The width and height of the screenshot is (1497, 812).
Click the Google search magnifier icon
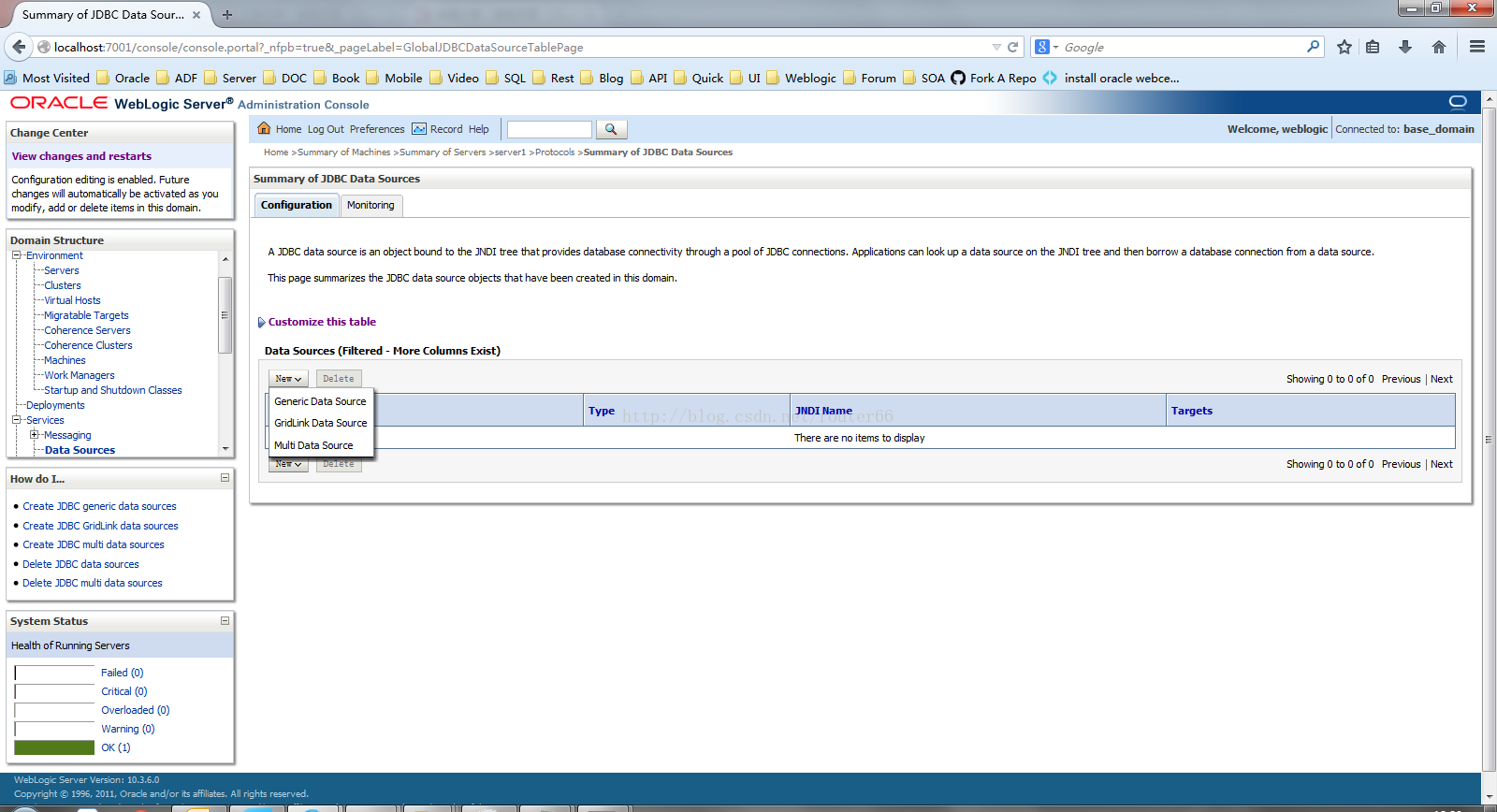(1314, 47)
